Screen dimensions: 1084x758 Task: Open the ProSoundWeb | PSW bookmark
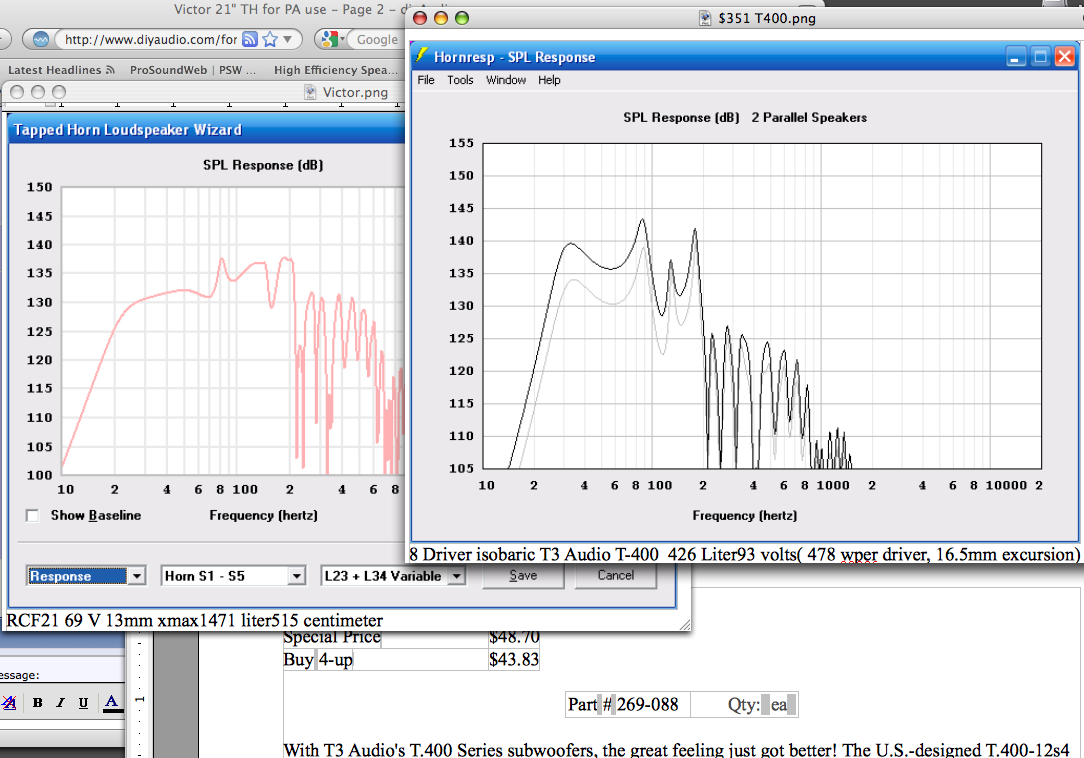point(192,70)
